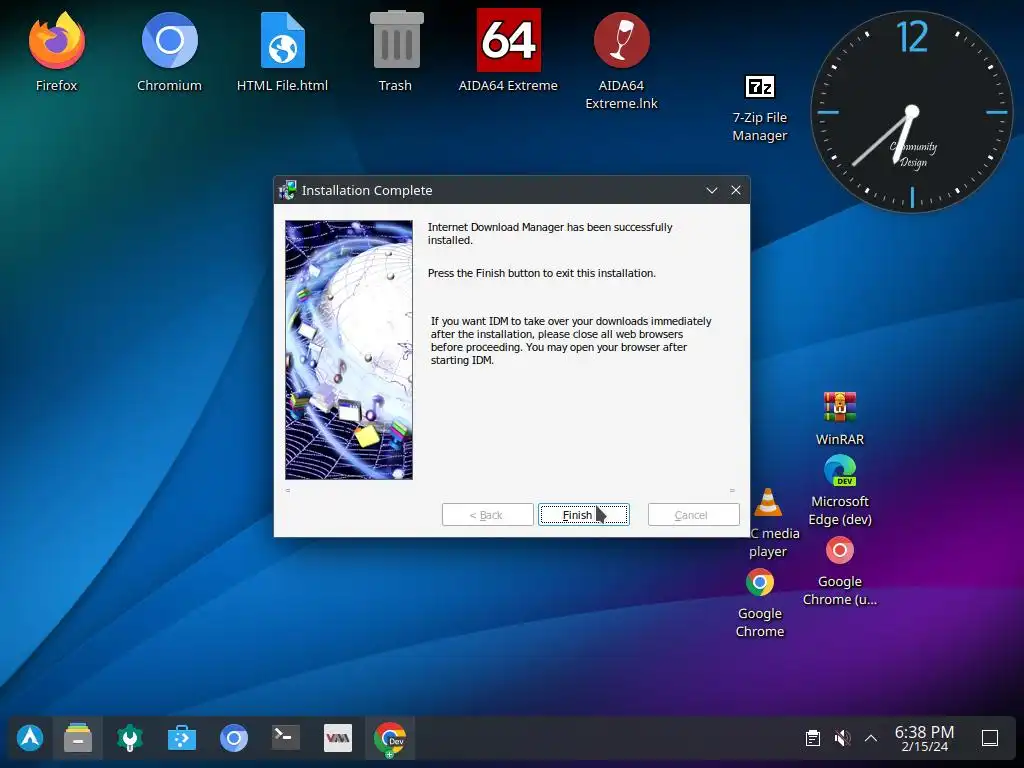Open the software store taskbar icon

pos(182,738)
